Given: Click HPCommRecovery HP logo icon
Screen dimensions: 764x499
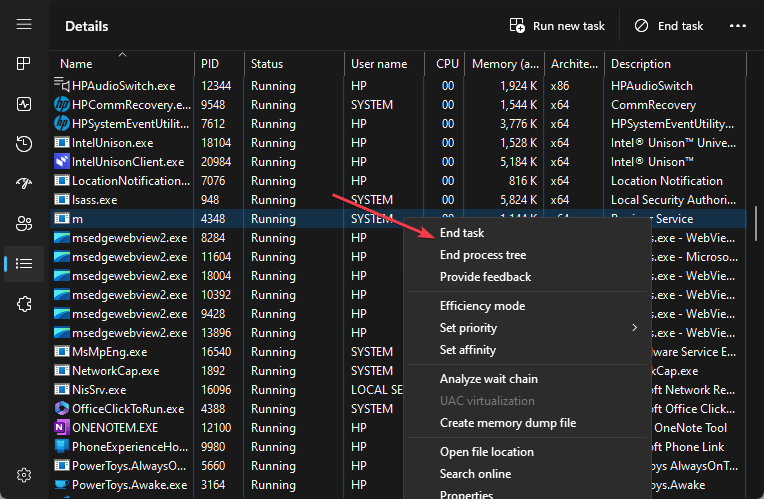Looking at the screenshot, I should click(61, 104).
